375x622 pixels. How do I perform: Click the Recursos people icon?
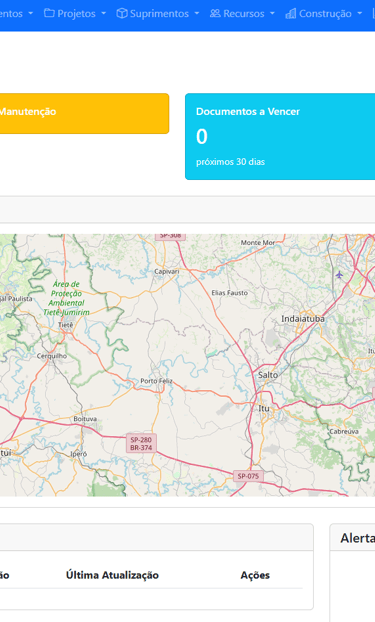pyautogui.click(x=215, y=13)
